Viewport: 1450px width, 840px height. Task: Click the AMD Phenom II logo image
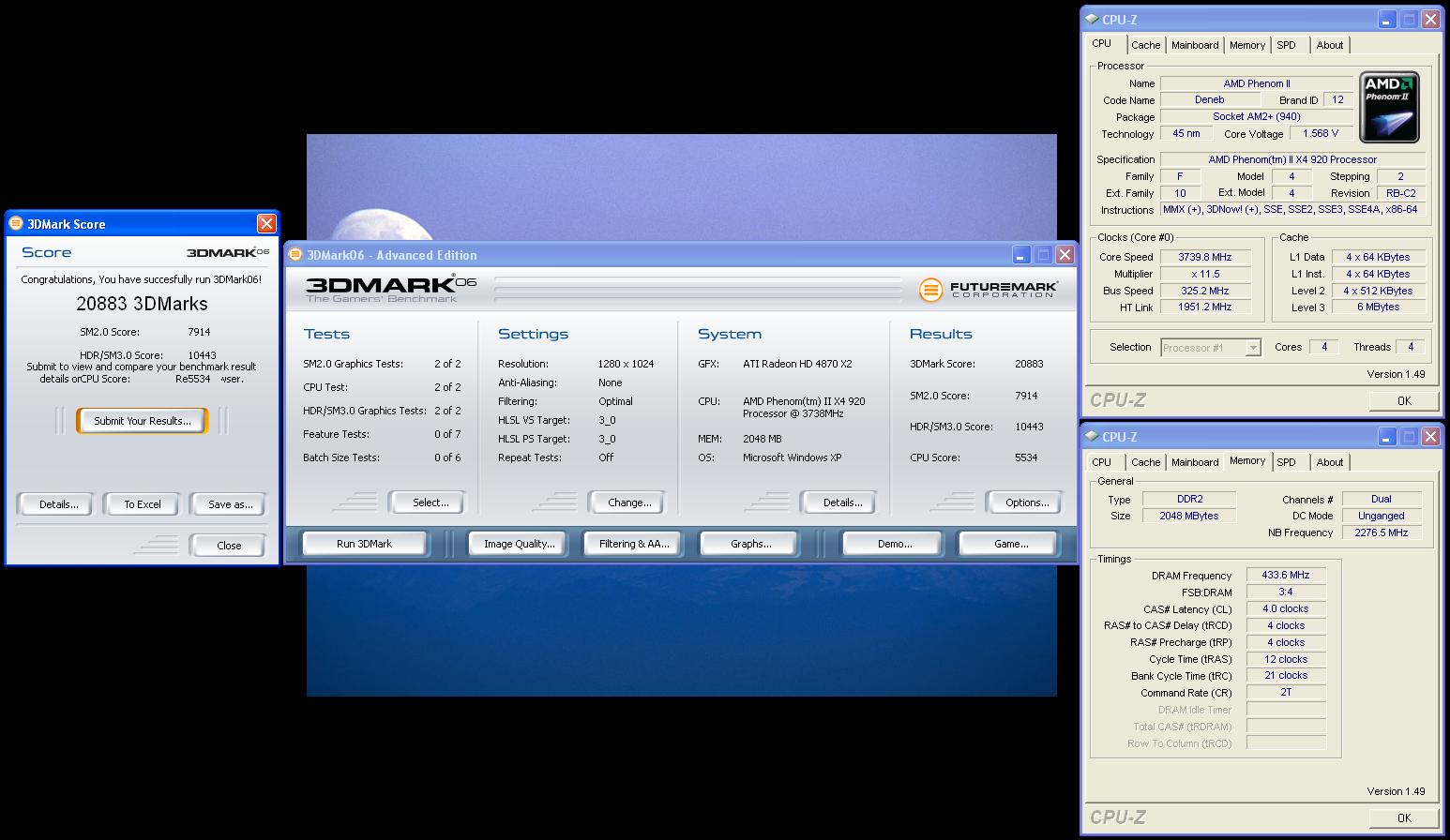pyautogui.click(x=1389, y=107)
